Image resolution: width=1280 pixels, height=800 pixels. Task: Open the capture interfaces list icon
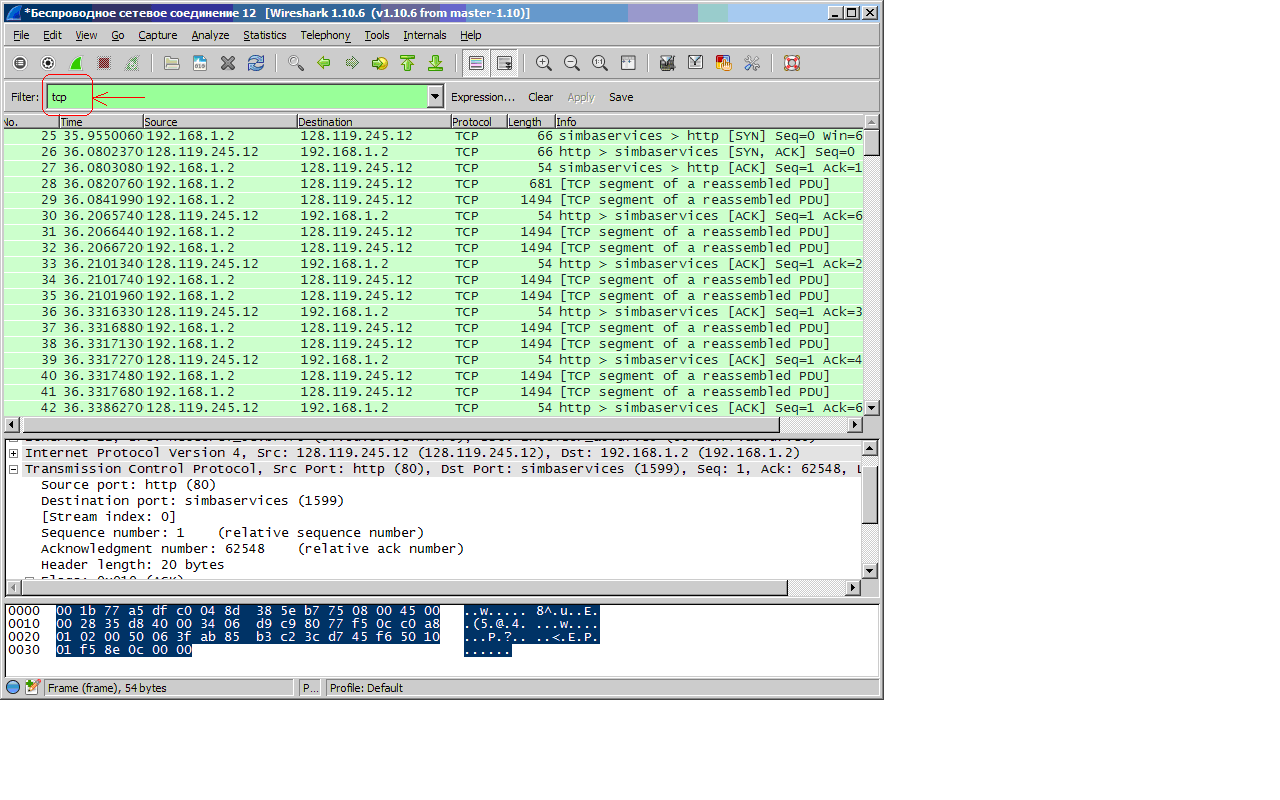[x=19, y=63]
